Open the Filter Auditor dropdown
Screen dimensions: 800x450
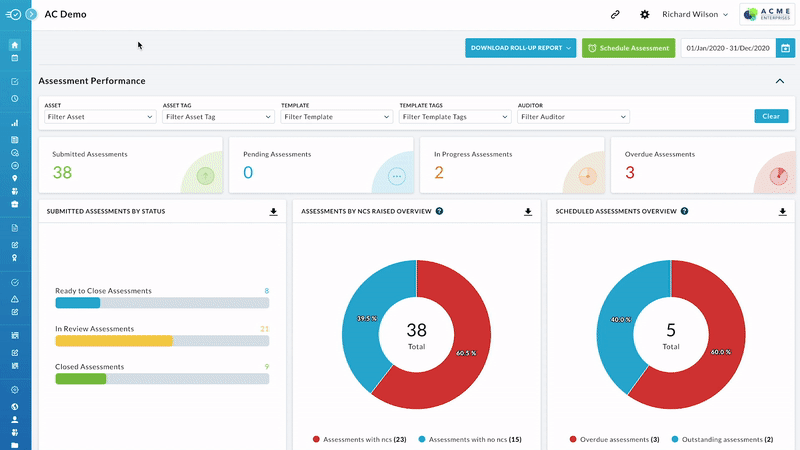(573, 117)
